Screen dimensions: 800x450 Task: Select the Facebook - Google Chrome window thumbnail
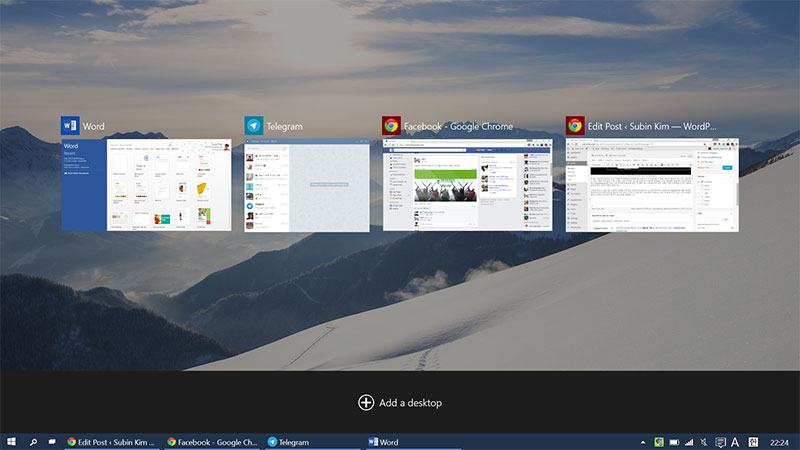467,185
